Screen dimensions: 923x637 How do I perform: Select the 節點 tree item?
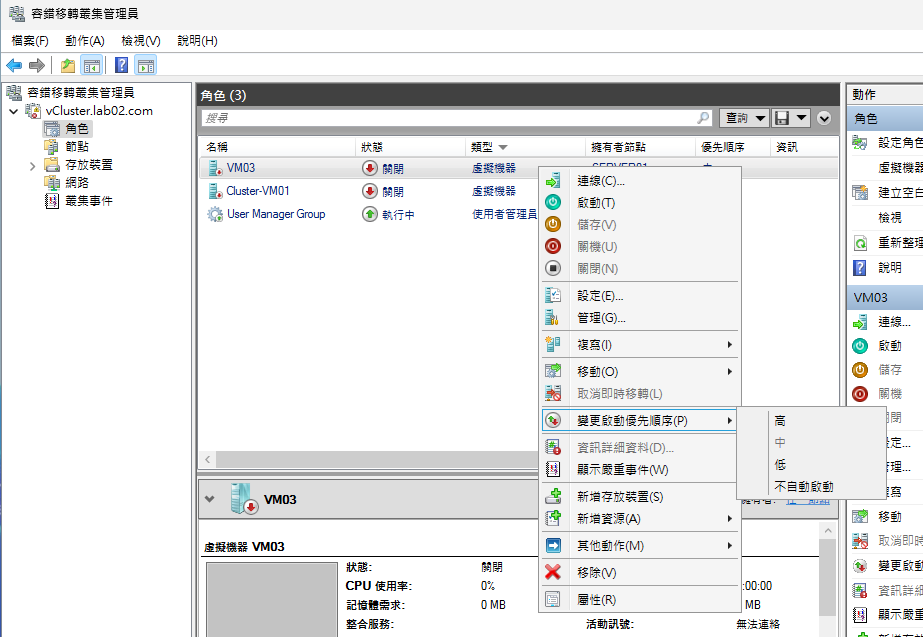click(x=76, y=147)
